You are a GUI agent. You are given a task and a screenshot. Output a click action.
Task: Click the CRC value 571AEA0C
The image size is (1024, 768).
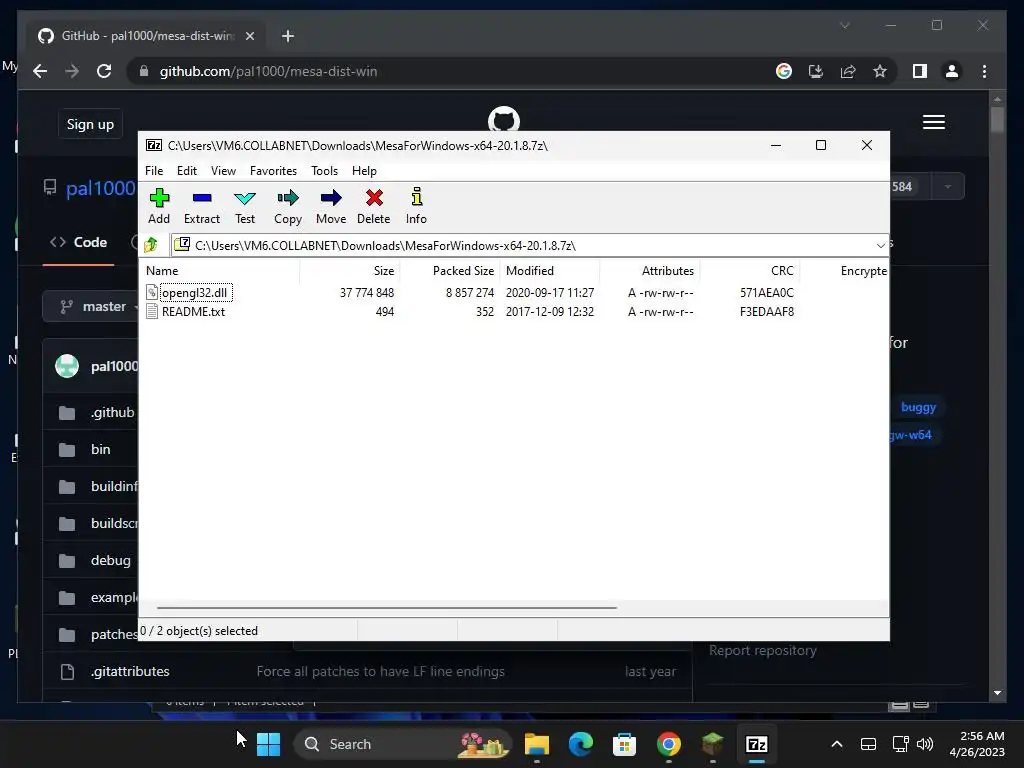click(x=767, y=293)
